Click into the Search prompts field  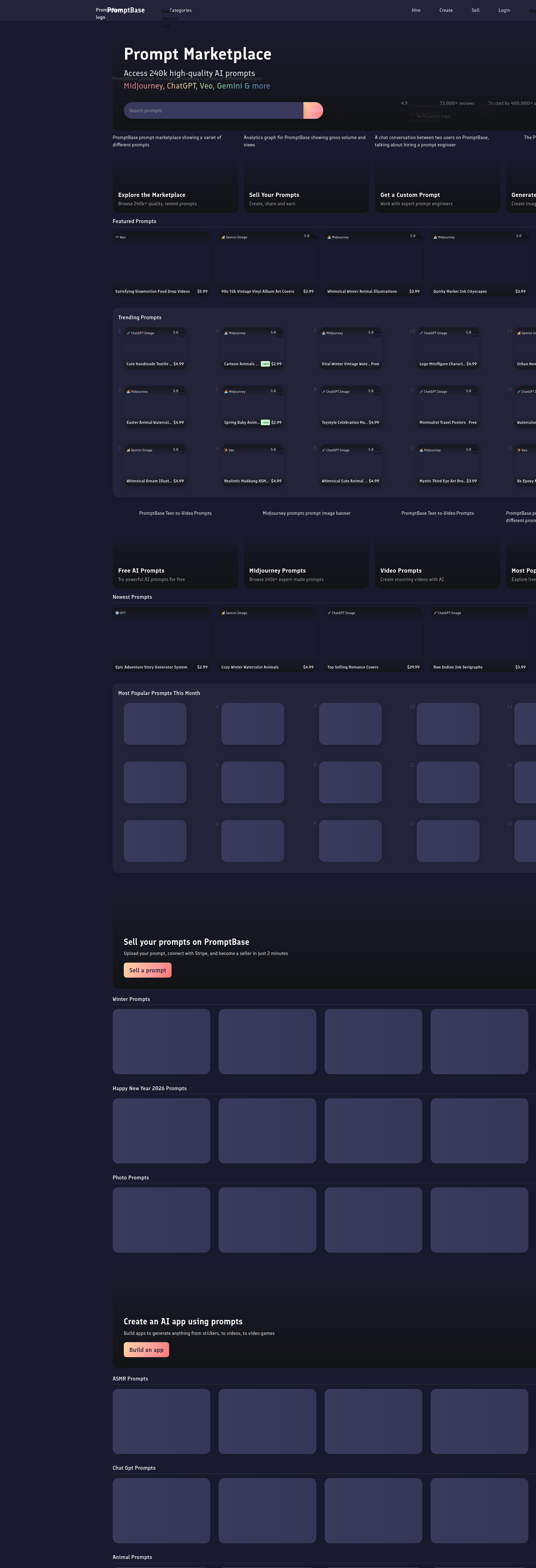pos(213,111)
